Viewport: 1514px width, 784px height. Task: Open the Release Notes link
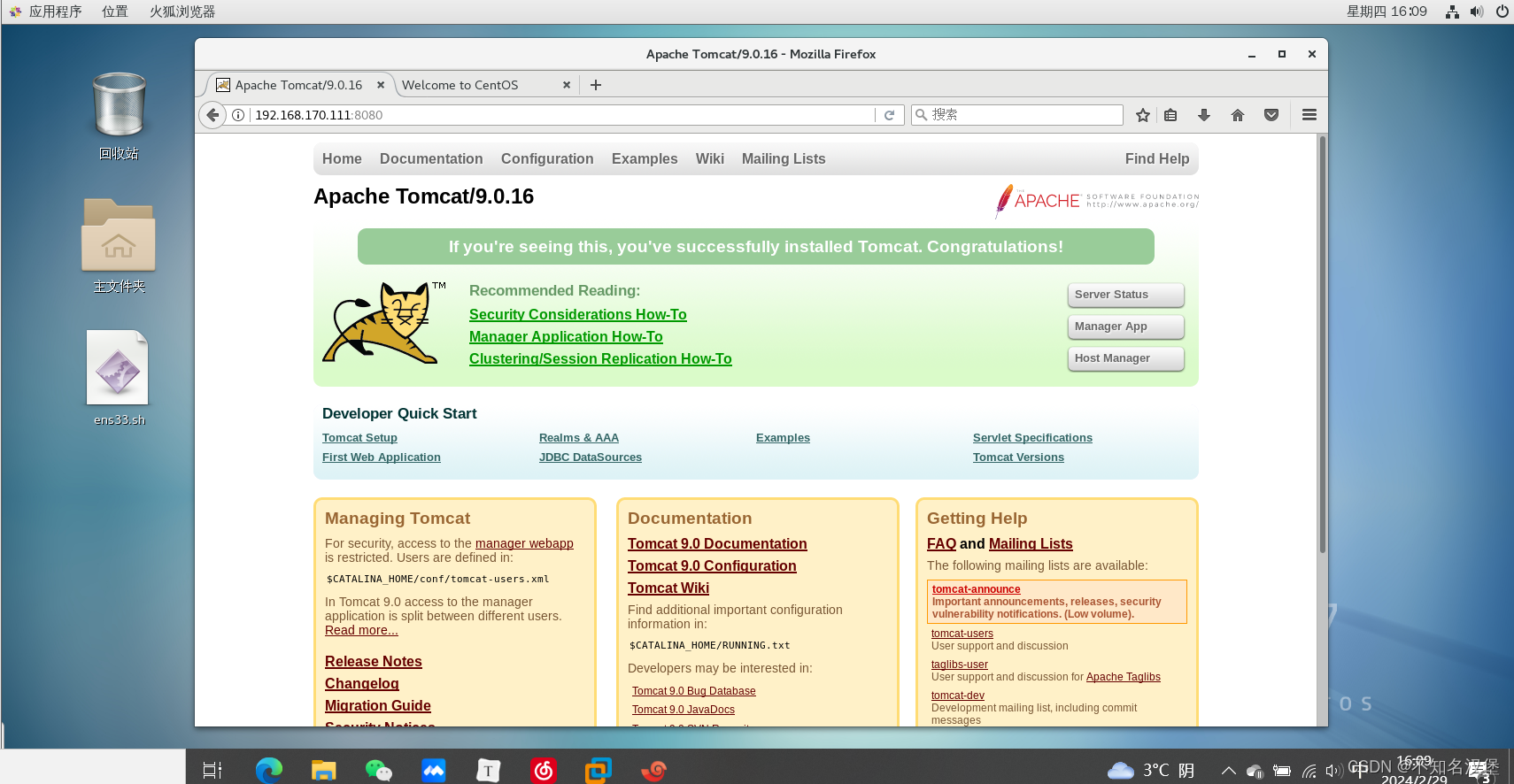coord(374,662)
